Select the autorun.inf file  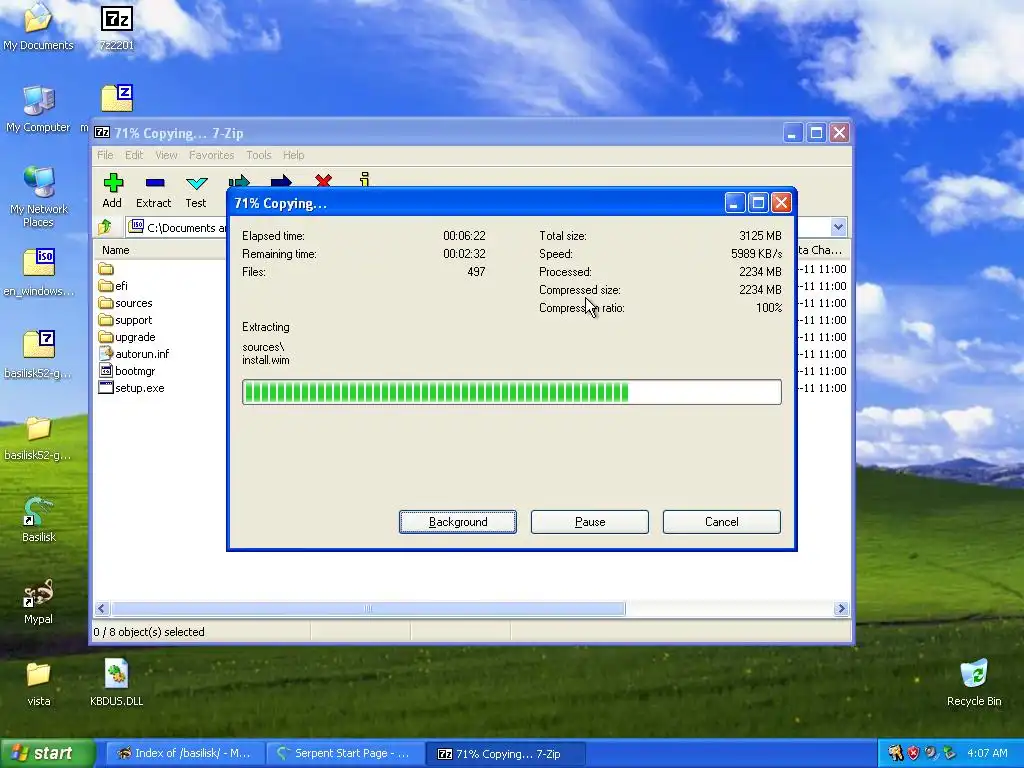pos(134,354)
